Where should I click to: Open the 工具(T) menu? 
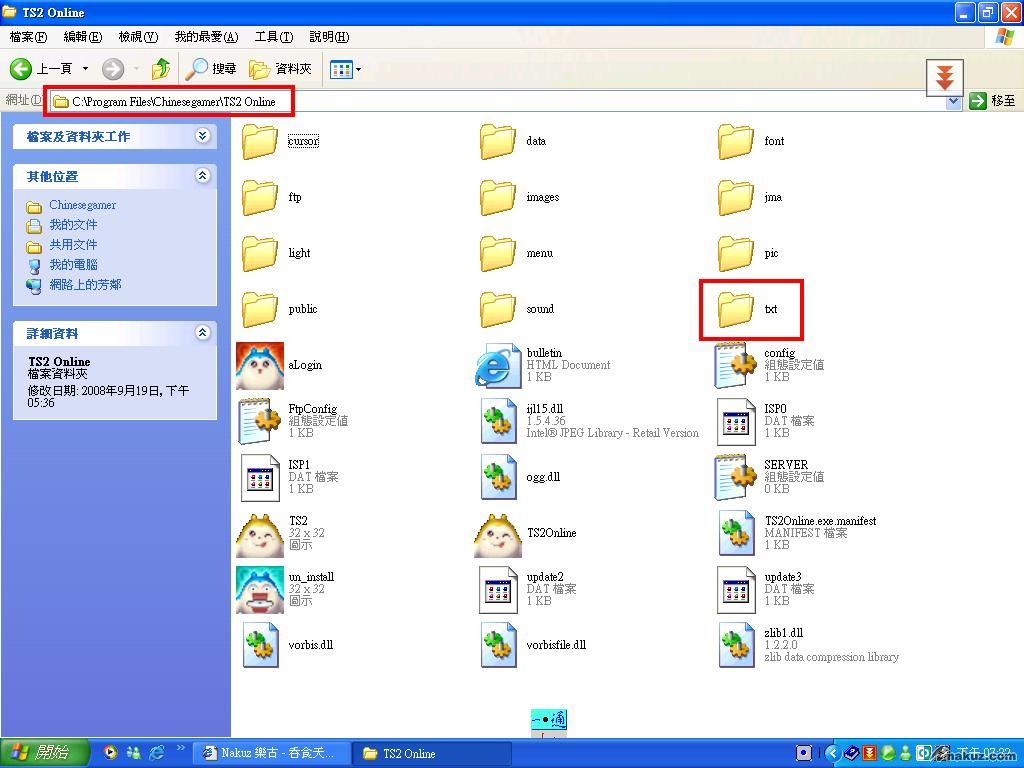tap(274, 37)
